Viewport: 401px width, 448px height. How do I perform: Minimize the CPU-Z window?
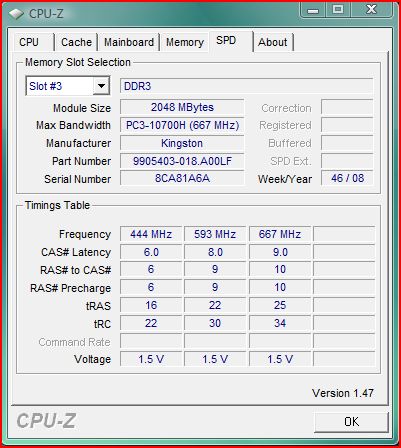pyautogui.click(x=314, y=10)
